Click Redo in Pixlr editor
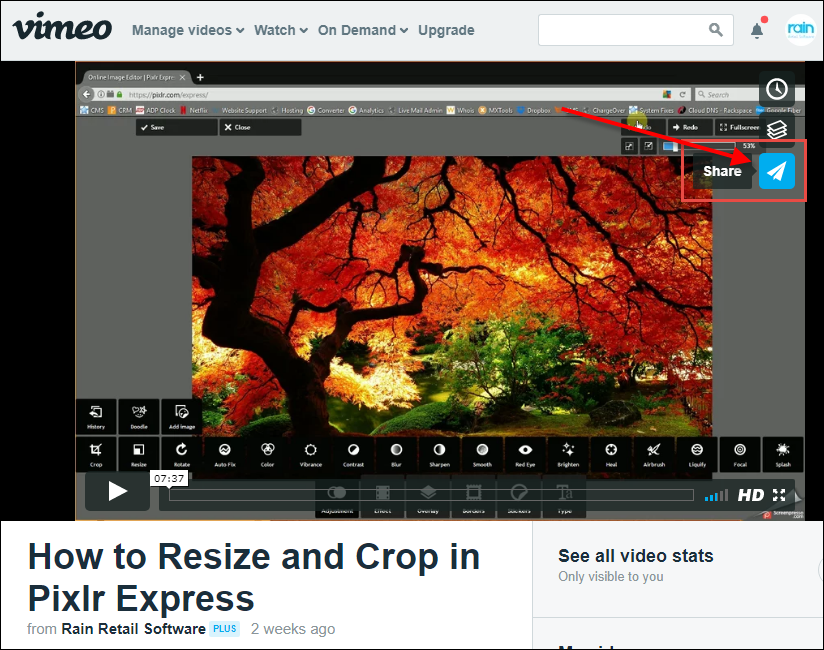This screenshot has height=650, width=824. (x=690, y=127)
